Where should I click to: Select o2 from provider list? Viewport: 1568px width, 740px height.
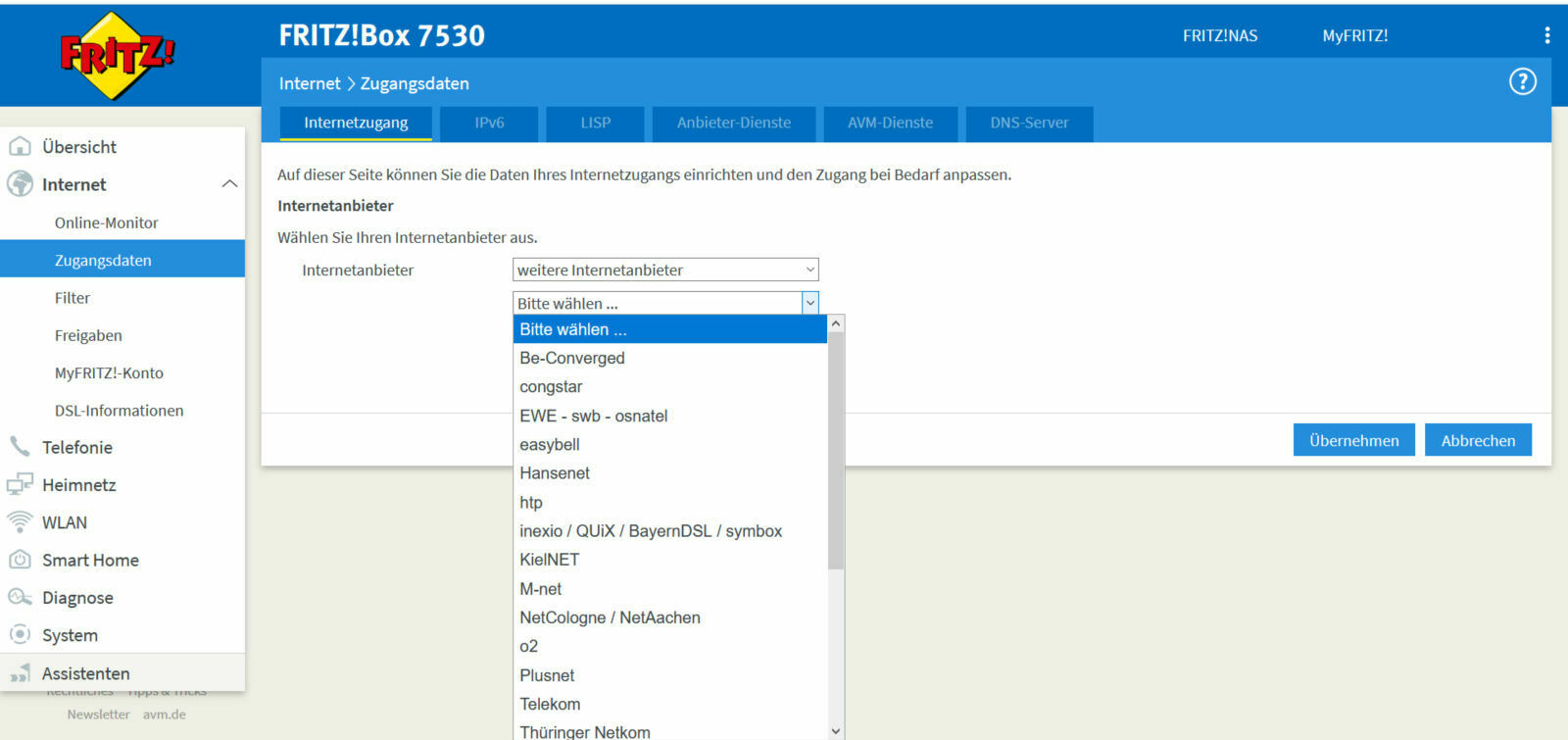pyautogui.click(x=670, y=646)
